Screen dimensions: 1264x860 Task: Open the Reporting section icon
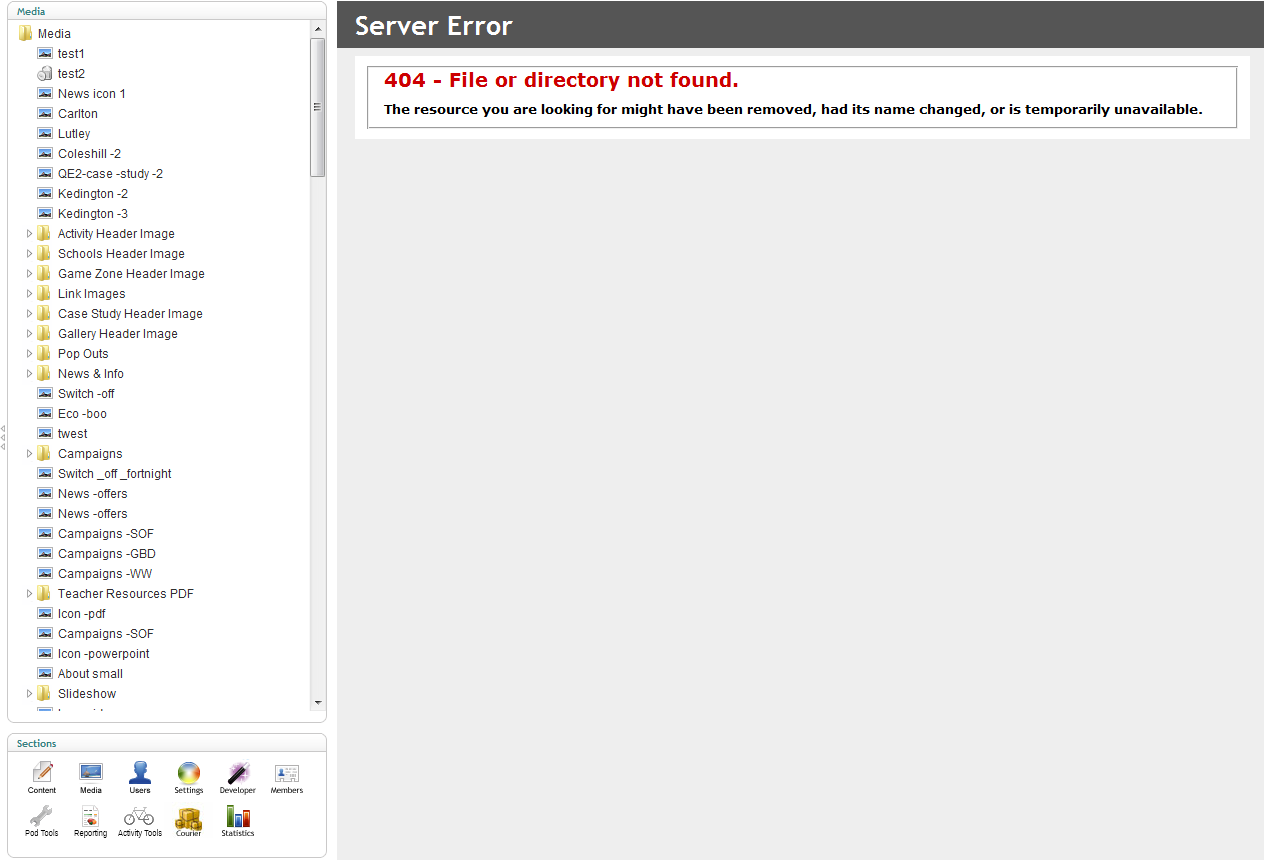(x=91, y=816)
